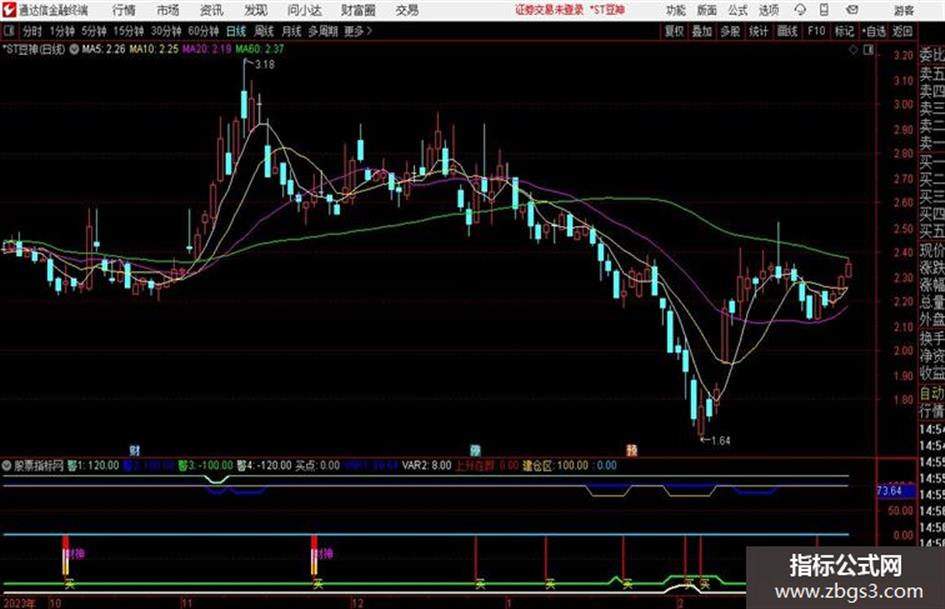Click the 复权 toolbar button

[x=674, y=31]
